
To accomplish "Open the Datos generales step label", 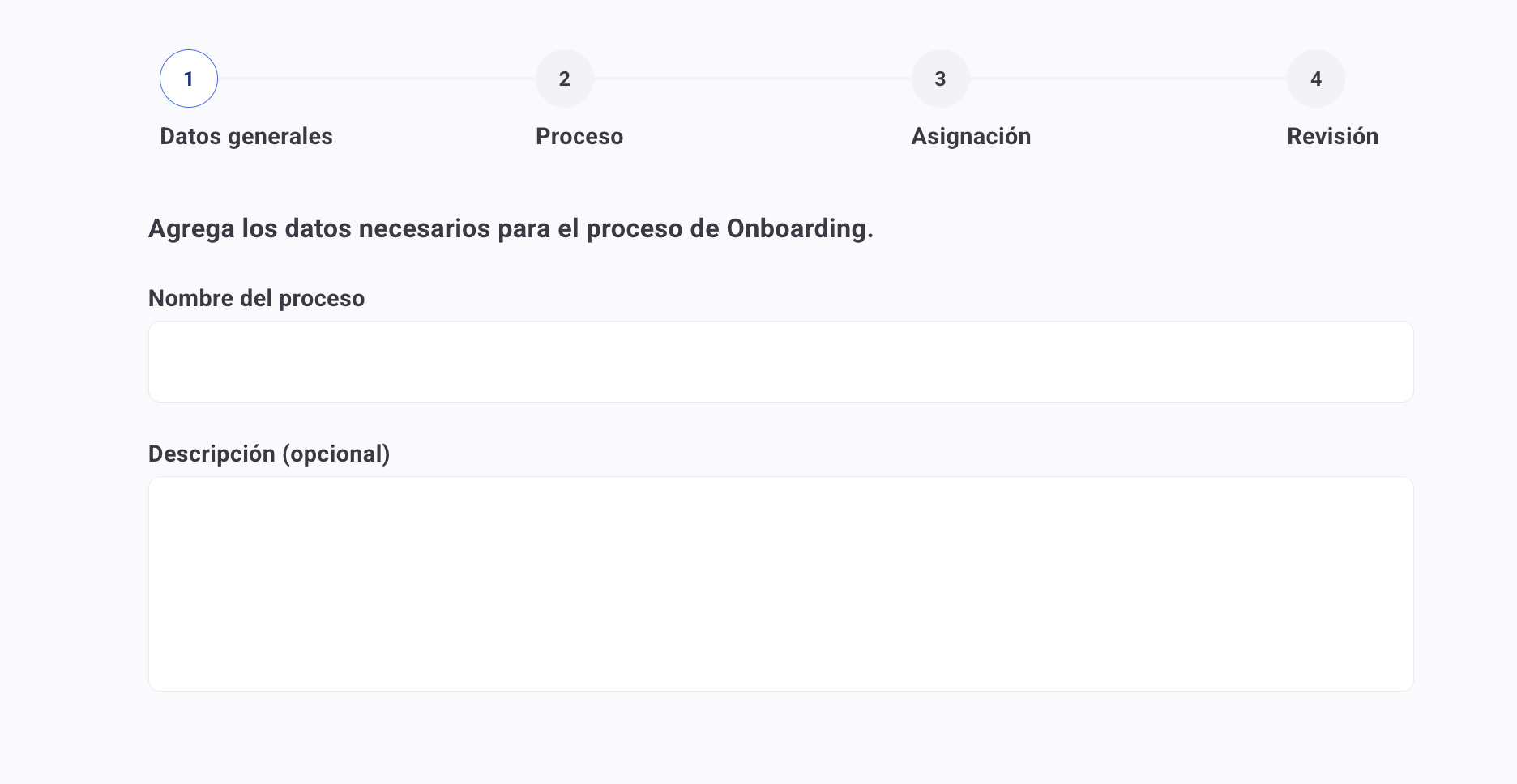I will [x=246, y=136].
